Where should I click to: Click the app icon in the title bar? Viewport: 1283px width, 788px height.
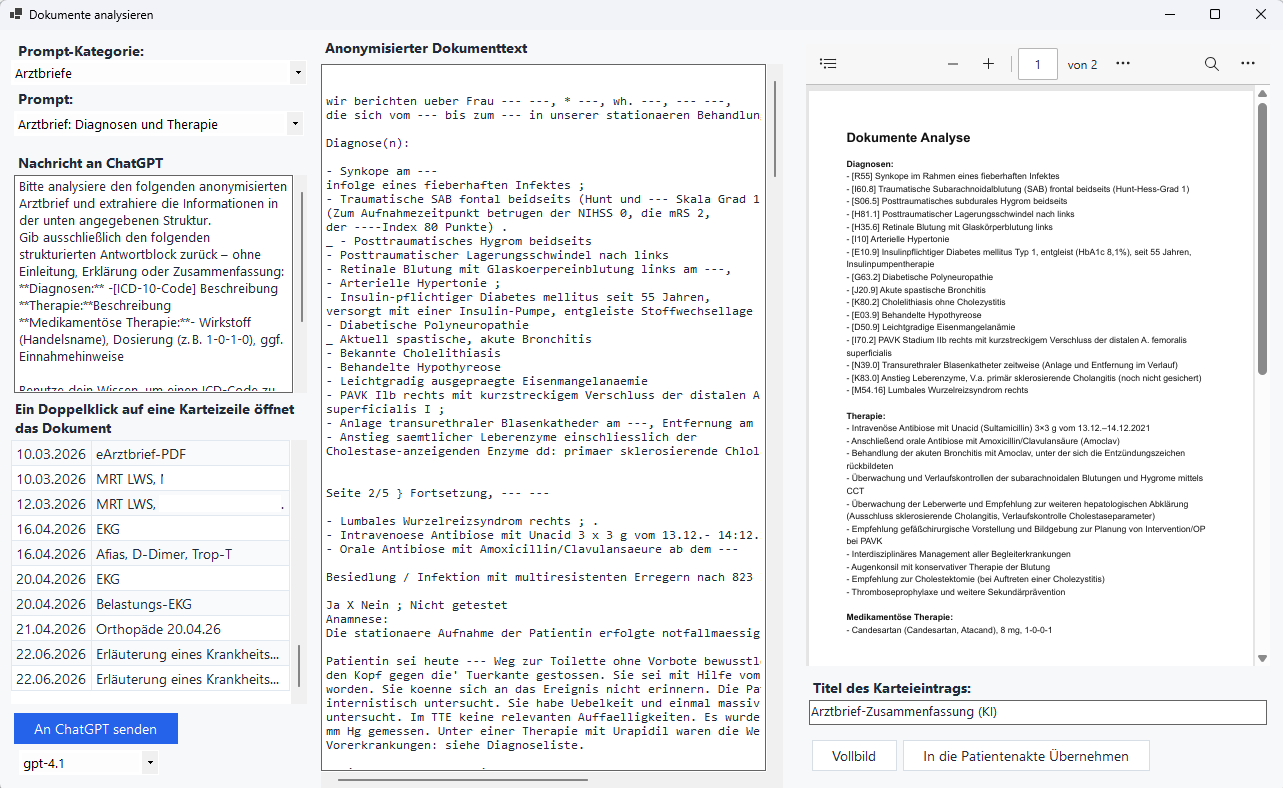point(15,15)
